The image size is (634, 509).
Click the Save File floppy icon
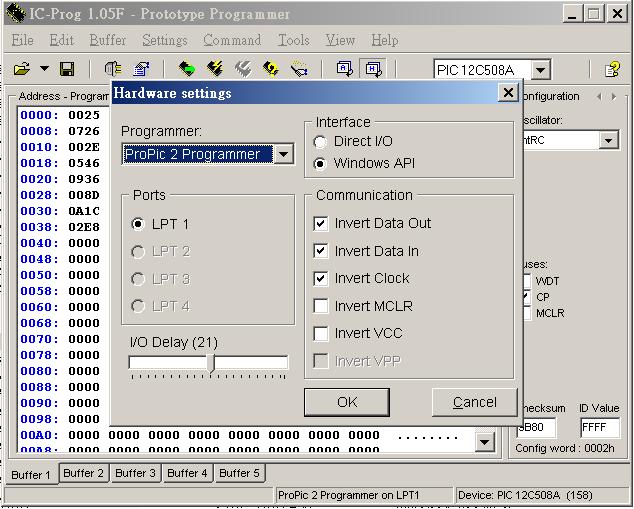(67, 69)
